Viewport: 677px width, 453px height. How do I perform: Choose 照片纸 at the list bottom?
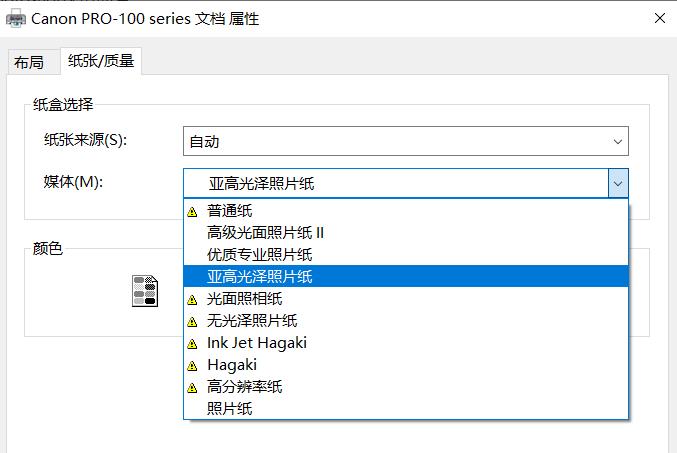(405, 408)
